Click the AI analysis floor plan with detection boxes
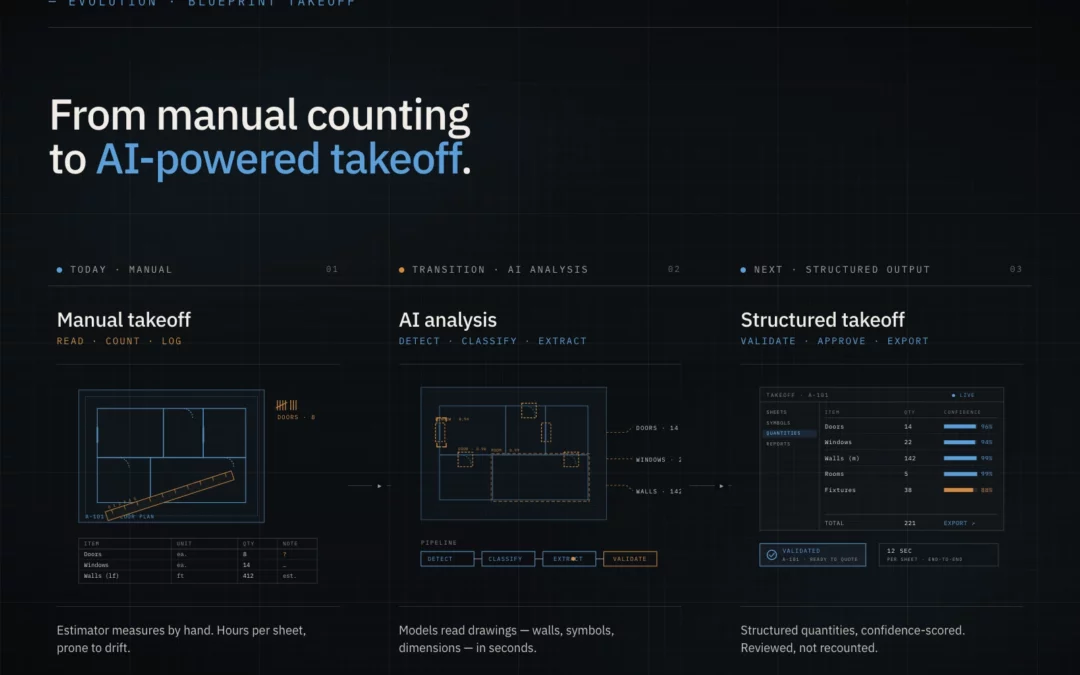This screenshot has width=1080, height=675. [514, 453]
